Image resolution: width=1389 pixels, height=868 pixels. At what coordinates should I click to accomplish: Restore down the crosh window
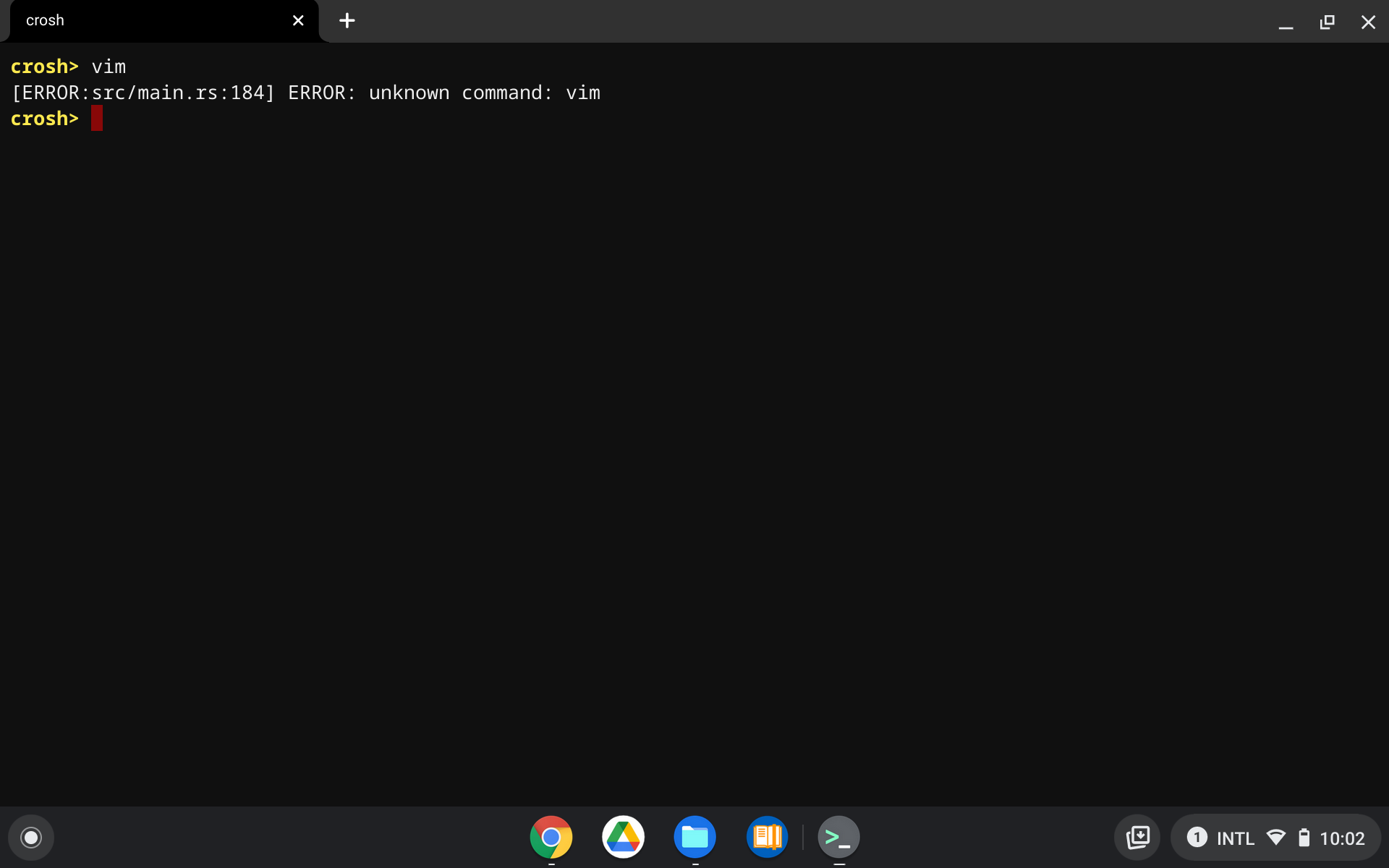point(1327,22)
